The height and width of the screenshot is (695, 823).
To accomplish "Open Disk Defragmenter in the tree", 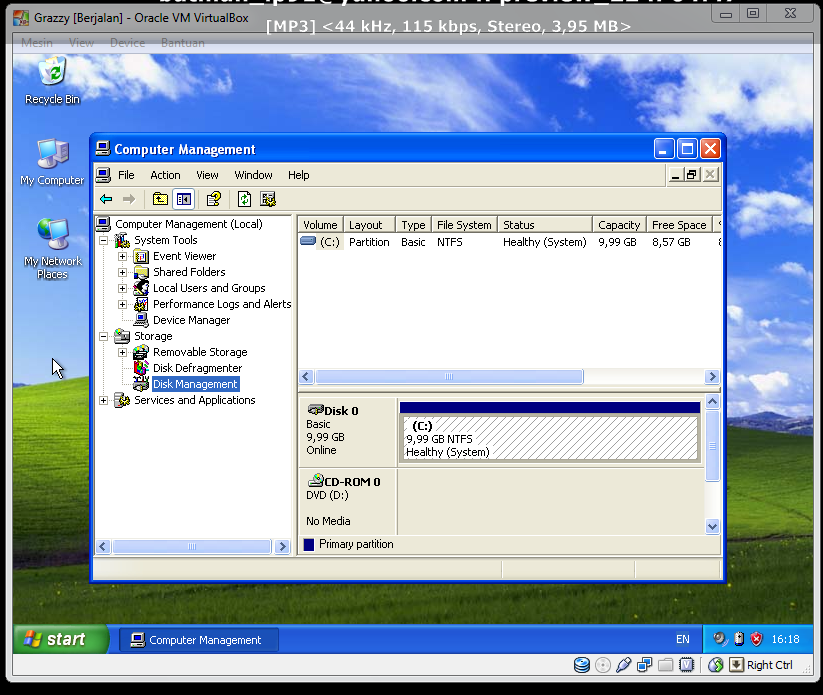I will click(x=197, y=368).
